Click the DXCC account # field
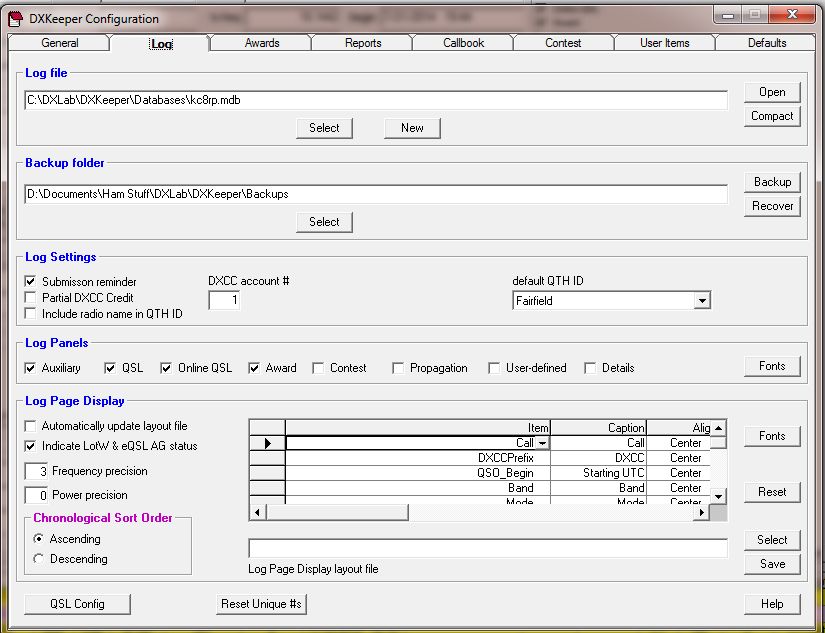Screen dimensions: 825x633 click(x=224, y=300)
